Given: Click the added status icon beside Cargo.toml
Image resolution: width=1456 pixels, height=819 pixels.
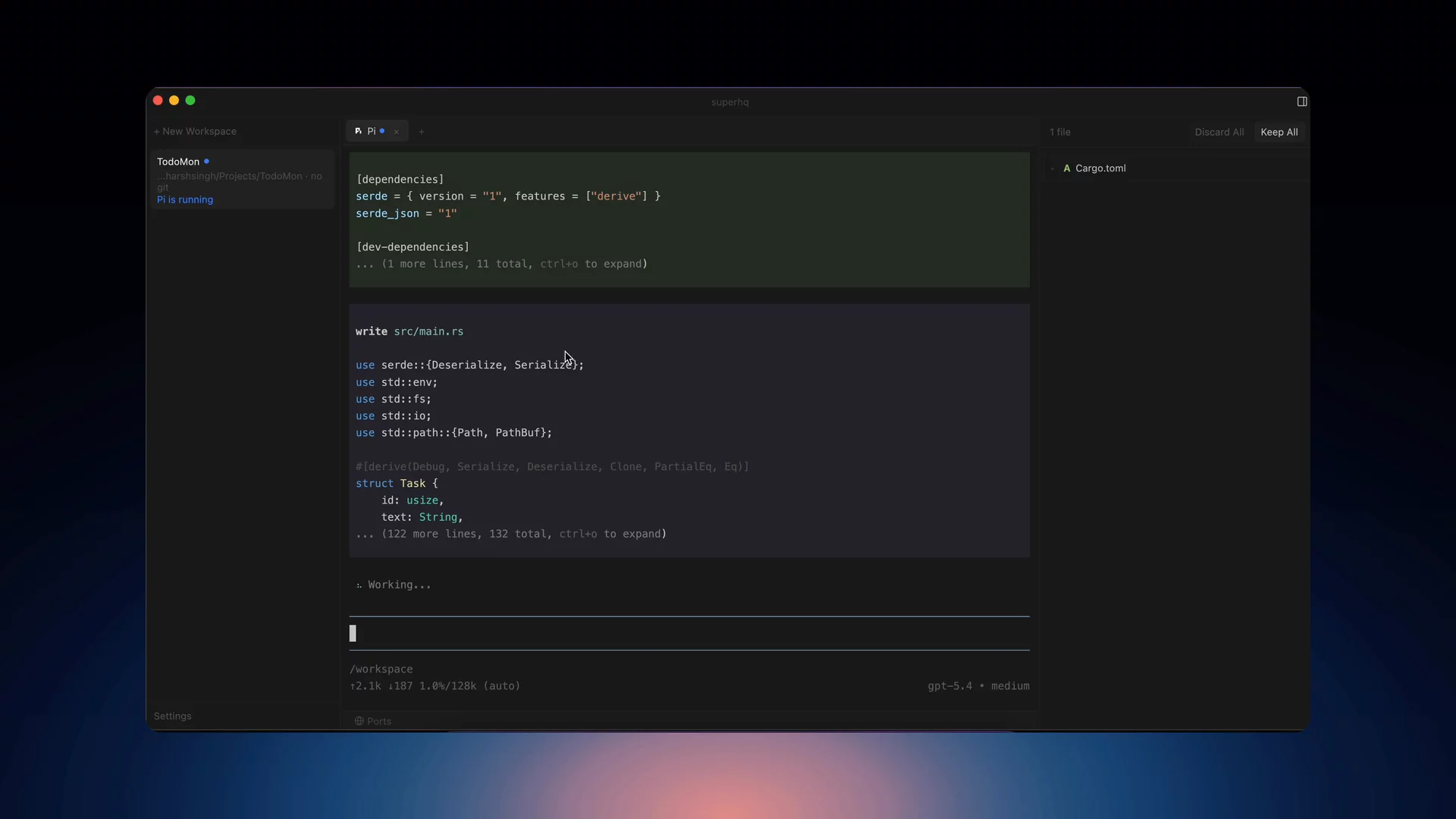Looking at the screenshot, I should tap(1066, 168).
